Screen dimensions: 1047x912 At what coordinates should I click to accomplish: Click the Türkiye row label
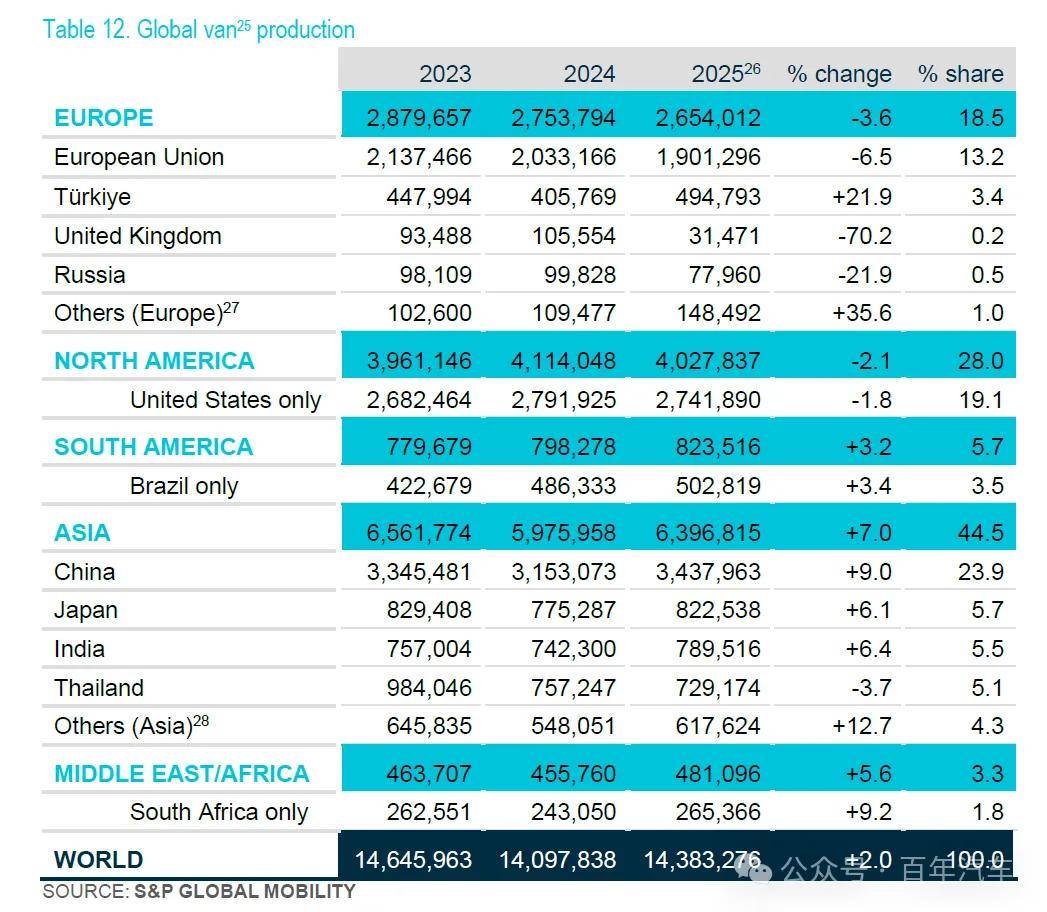click(x=92, y=197)
